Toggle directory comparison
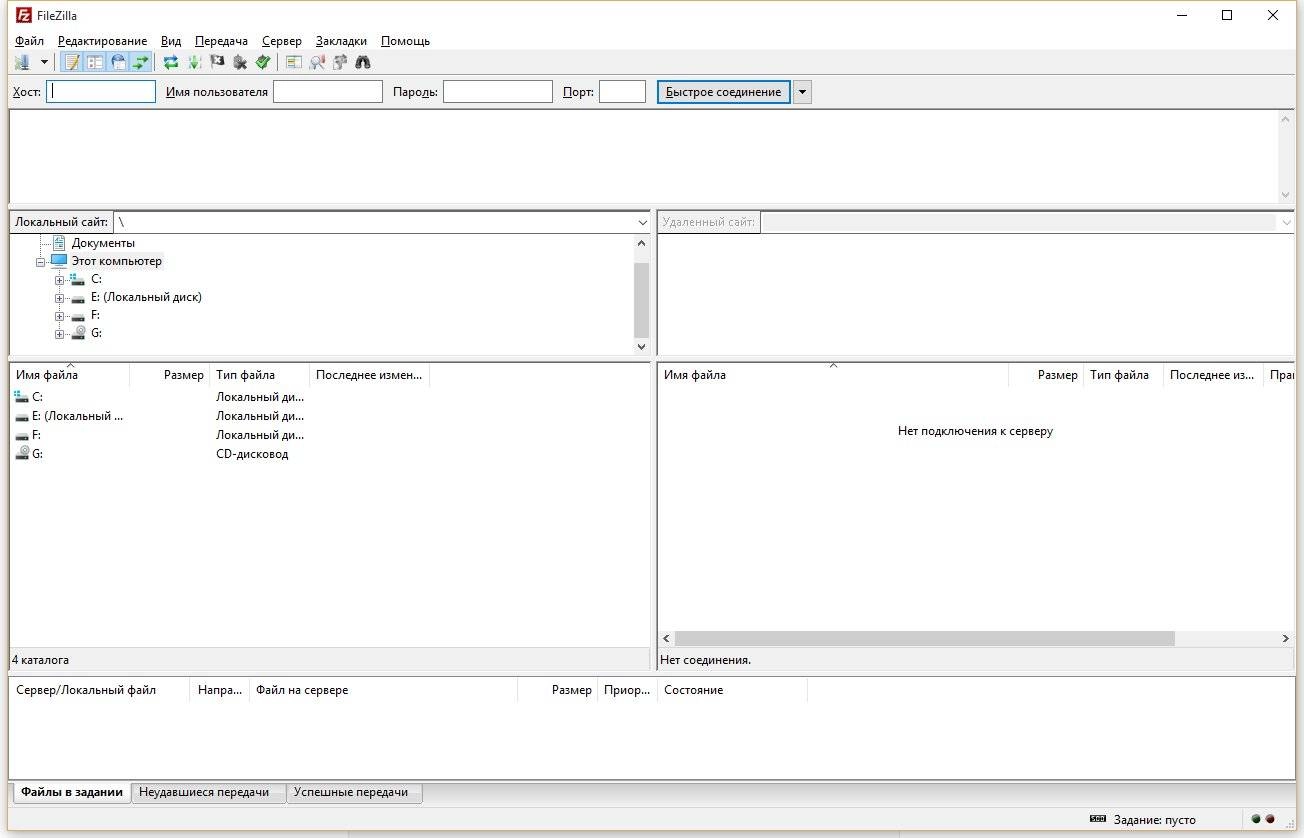 point(317,62)
